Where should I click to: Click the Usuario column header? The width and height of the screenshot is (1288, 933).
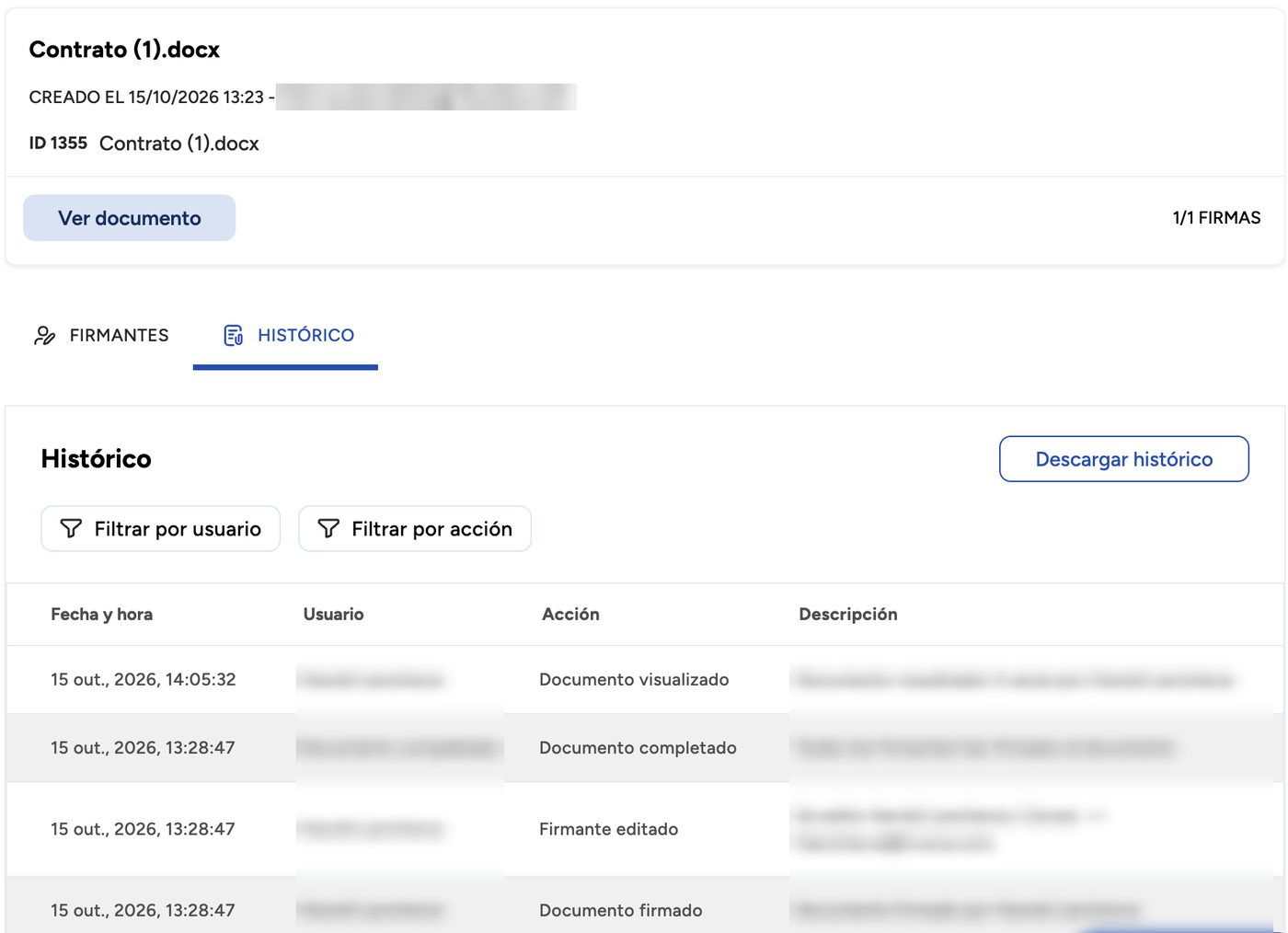(x=334, y=615)
